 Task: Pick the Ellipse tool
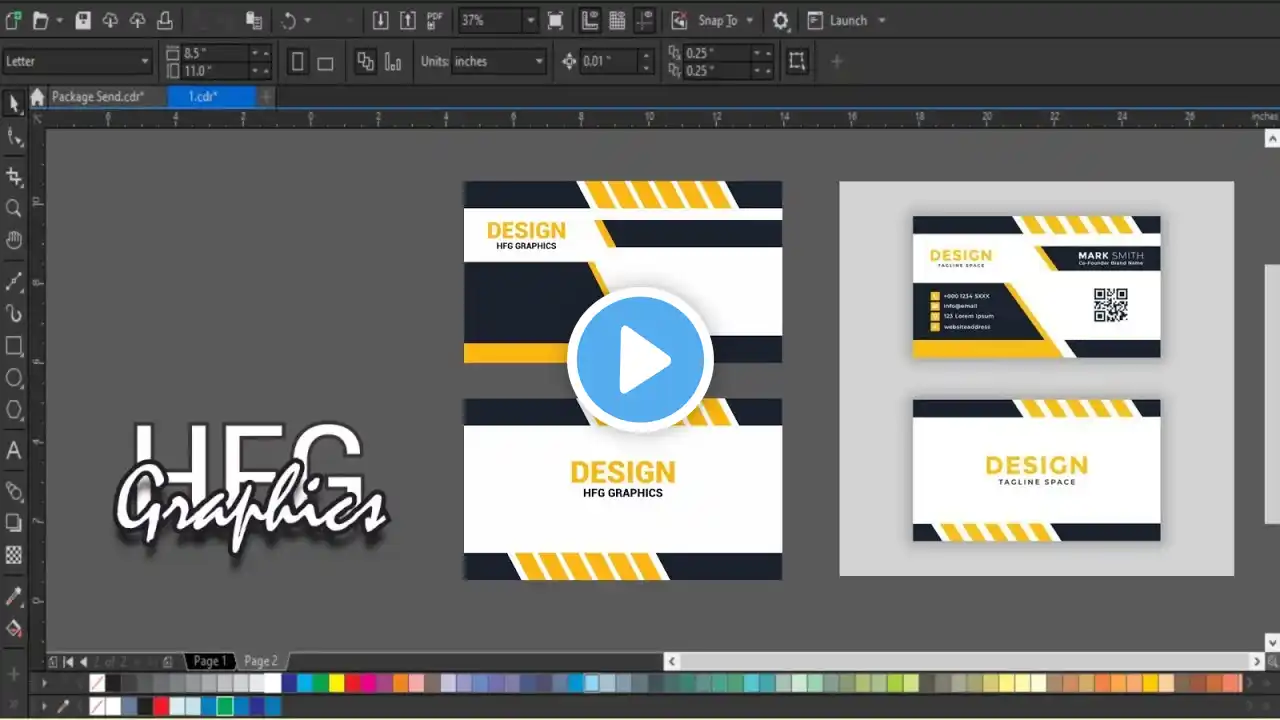point(14,378)
